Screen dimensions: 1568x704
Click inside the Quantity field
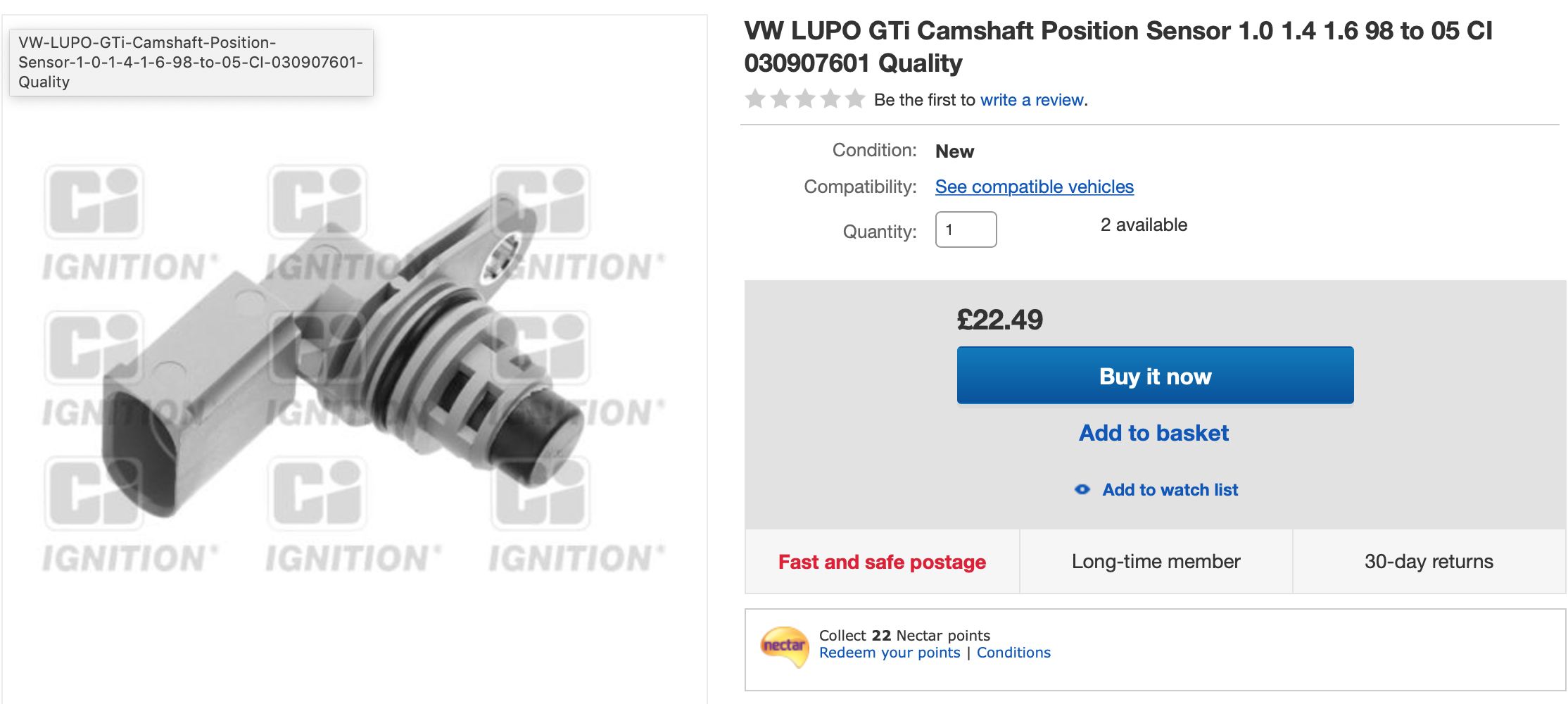tap(966, 230)
